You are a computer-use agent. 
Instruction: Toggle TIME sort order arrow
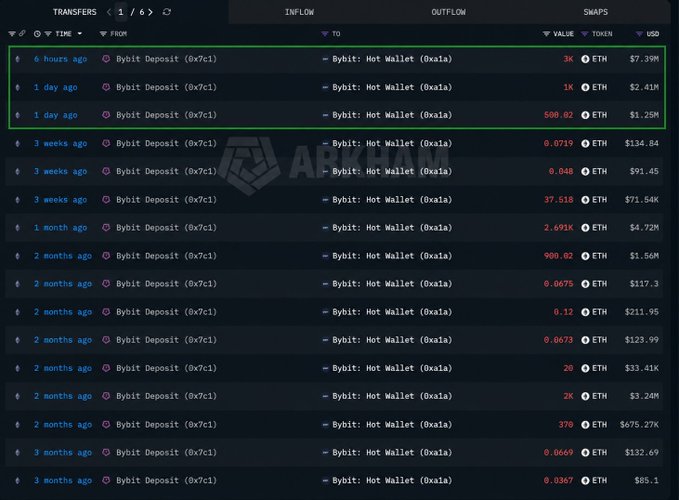coord(80,34)
